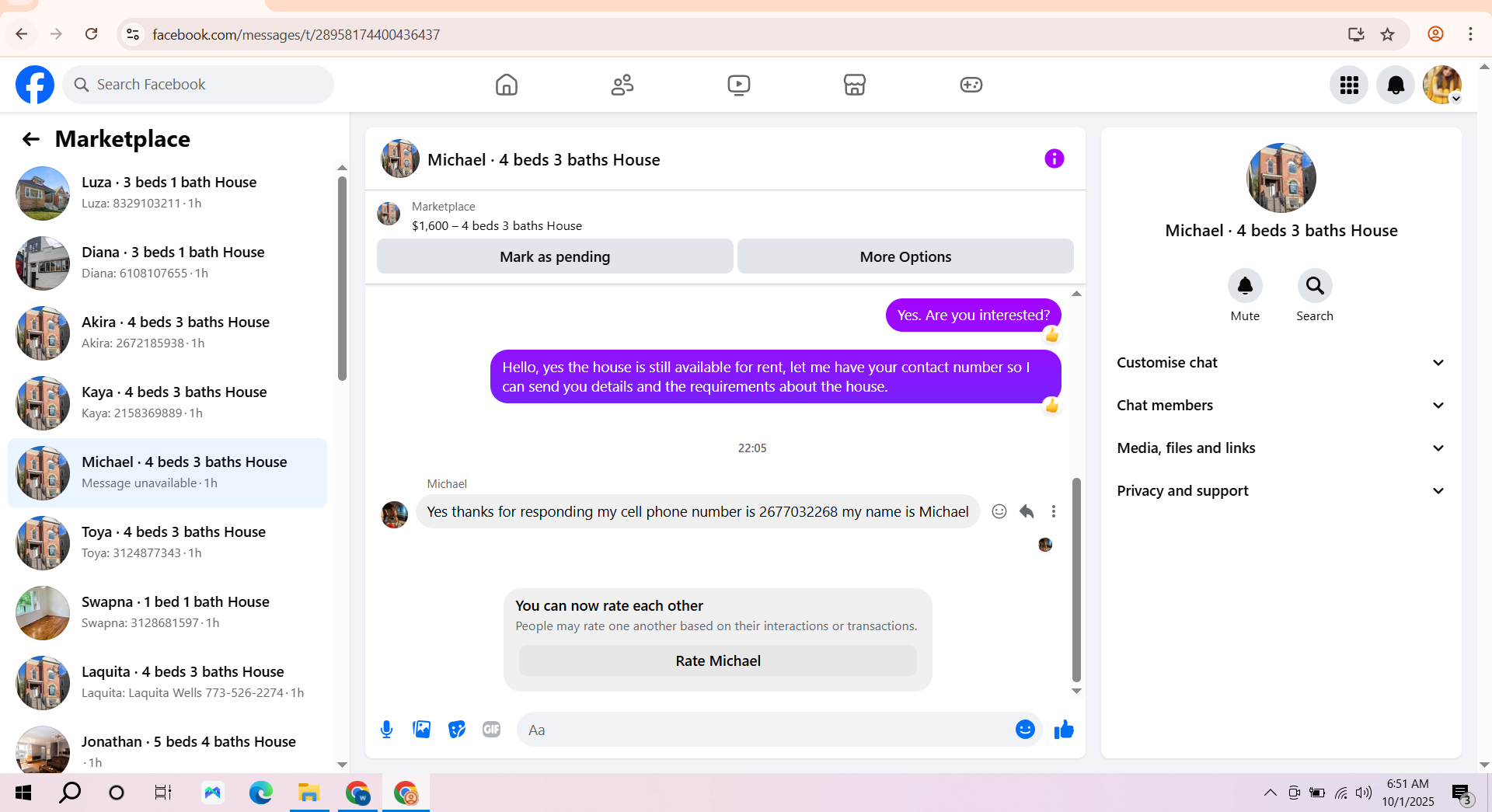
Task: Open the Chrome three-dot menu
Action: pos(1470,34)
